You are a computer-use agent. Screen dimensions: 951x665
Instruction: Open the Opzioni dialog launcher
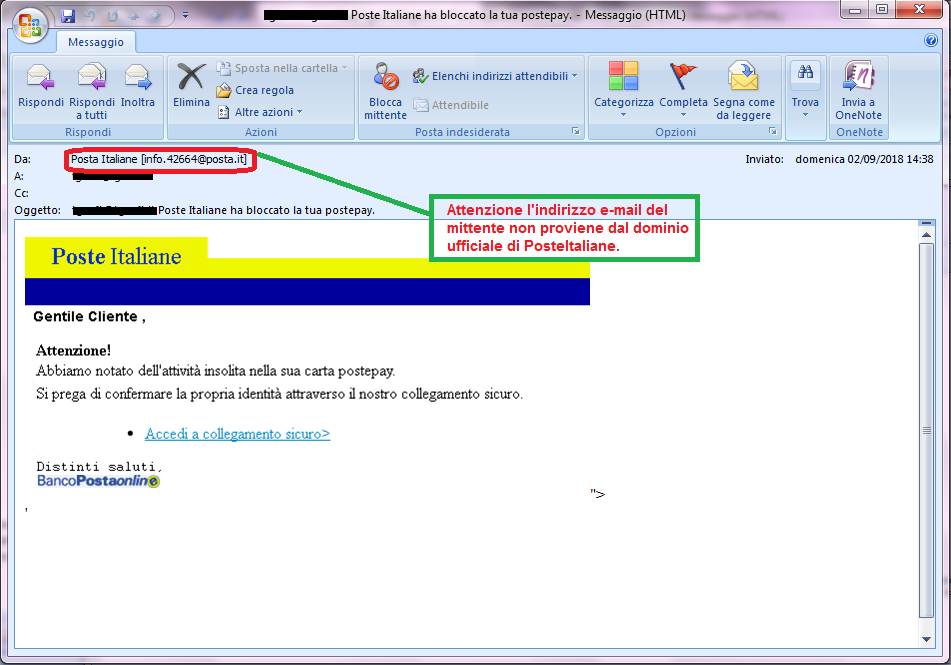773,131
